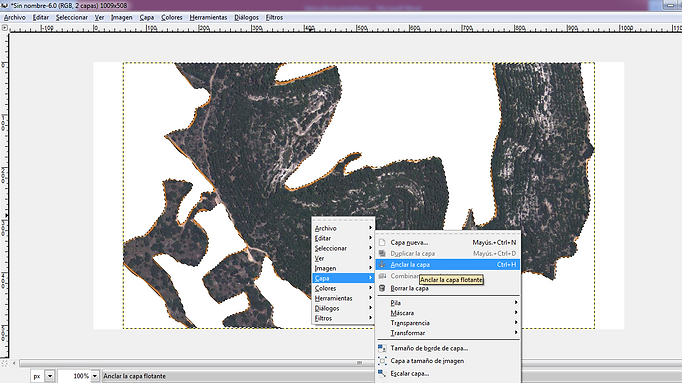Expand Herramientas in the context menu
This screenshot has height=383, width=682.
(343, 298)
